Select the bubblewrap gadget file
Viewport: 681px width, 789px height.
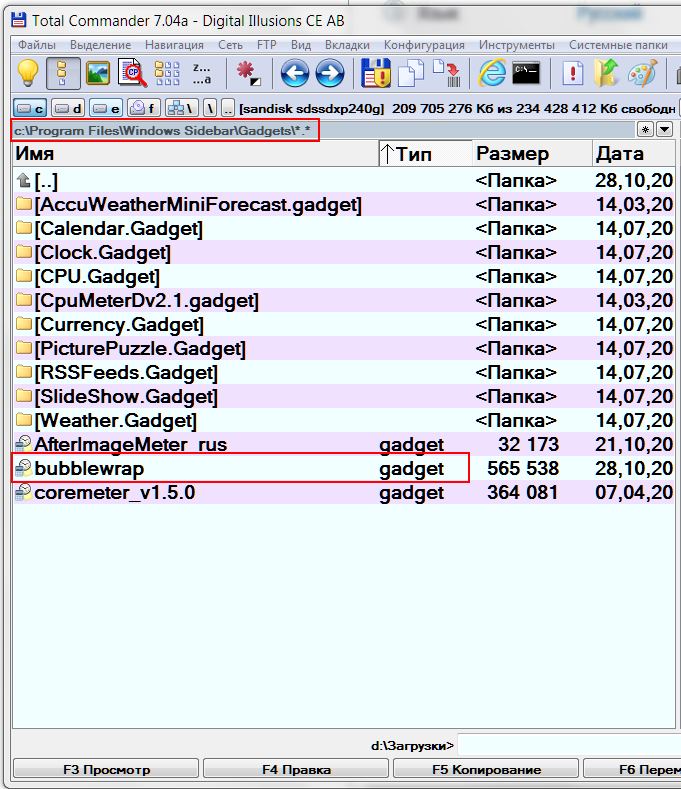(343, 468)
